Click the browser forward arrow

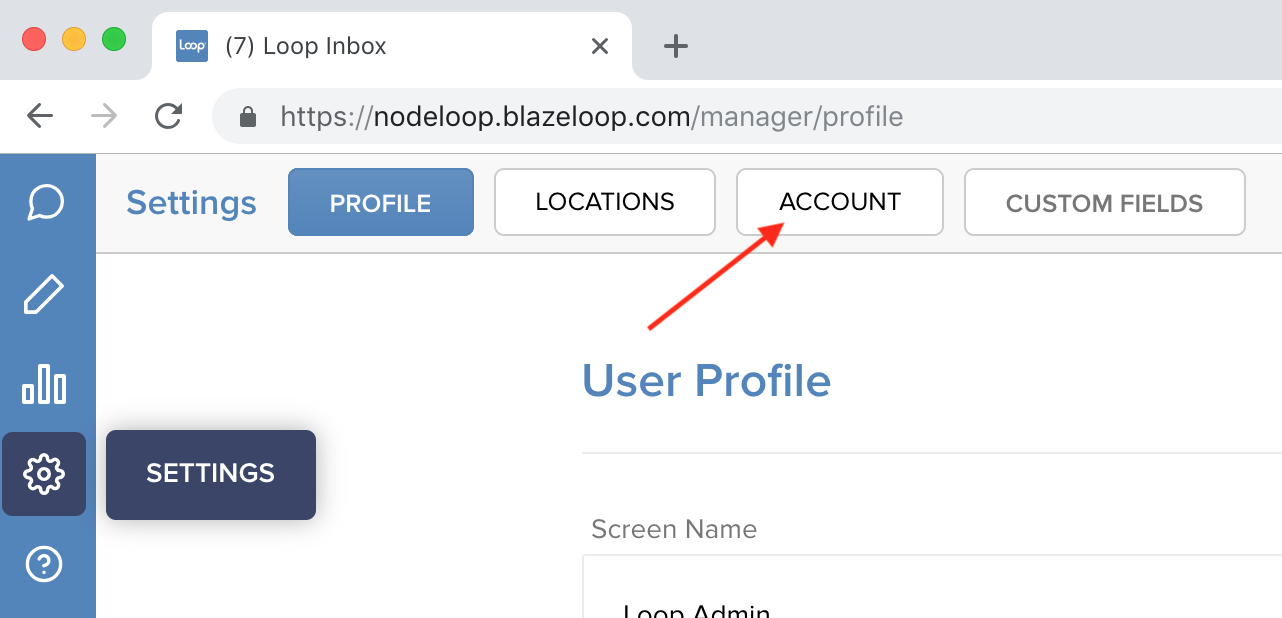104,116
